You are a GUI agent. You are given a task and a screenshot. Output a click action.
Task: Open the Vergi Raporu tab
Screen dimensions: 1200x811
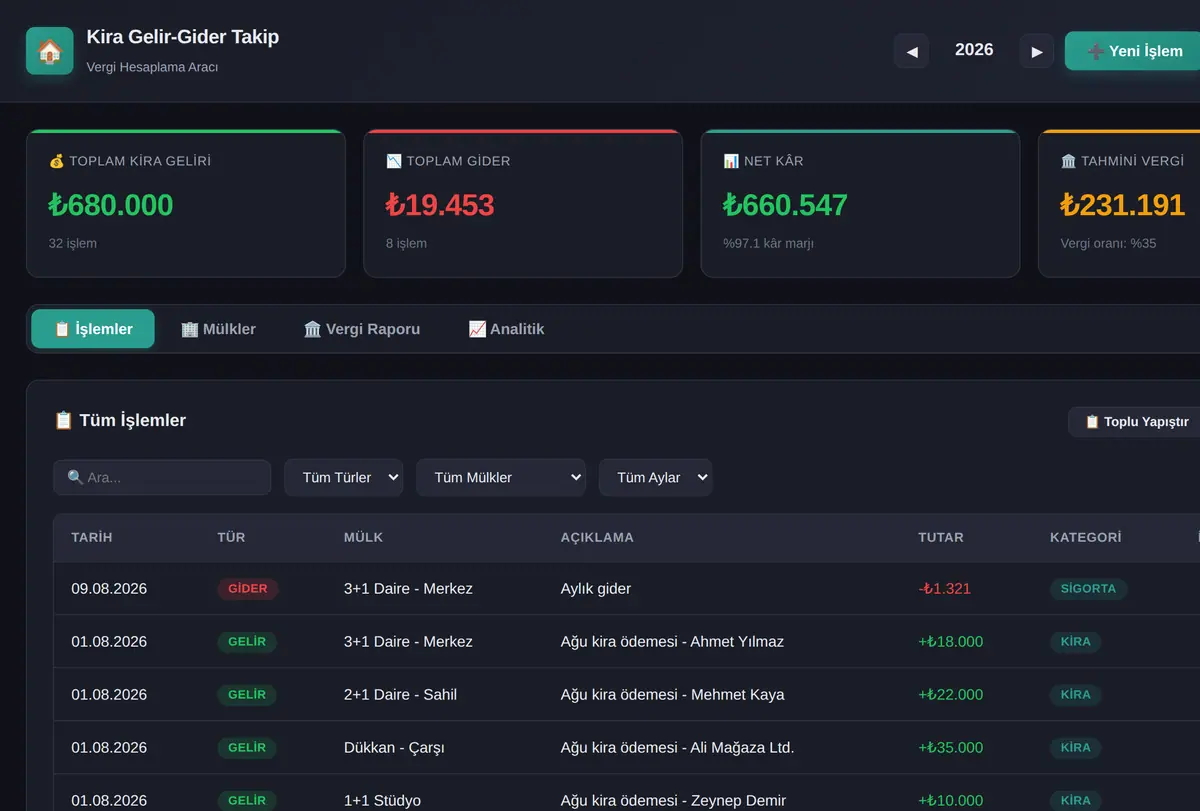pos(362,329)
